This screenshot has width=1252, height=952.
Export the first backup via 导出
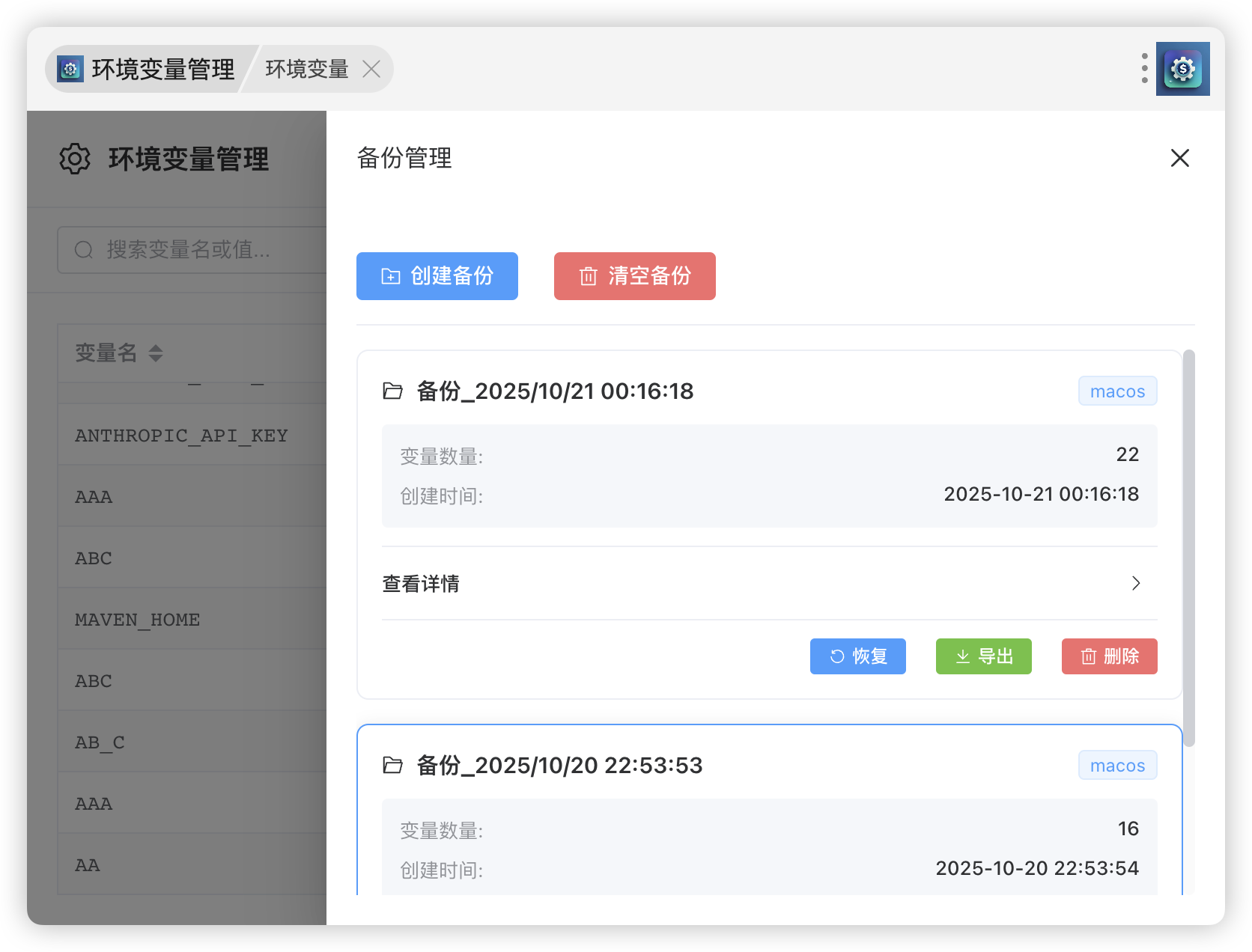(983, 656)
